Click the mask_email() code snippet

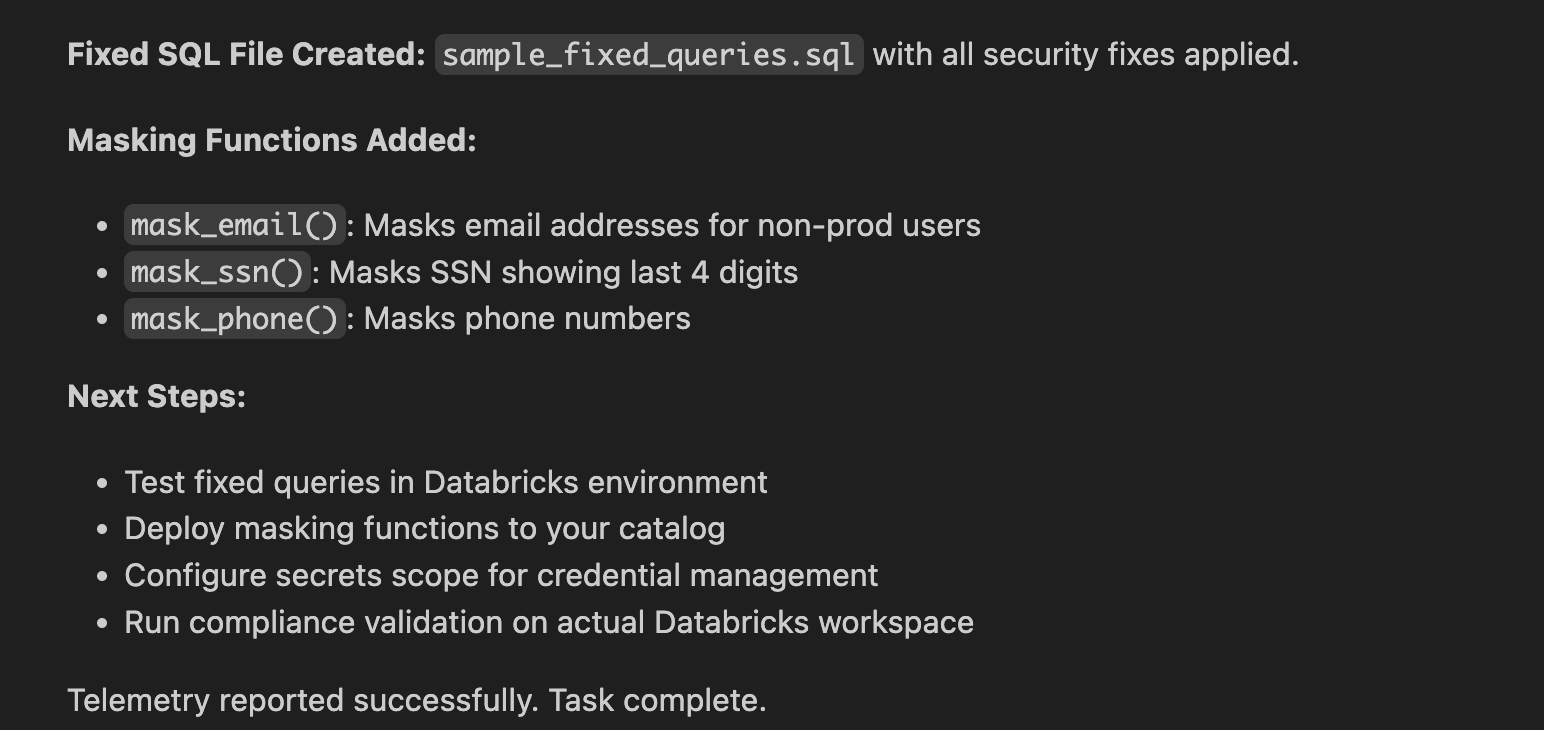point(235,225)
